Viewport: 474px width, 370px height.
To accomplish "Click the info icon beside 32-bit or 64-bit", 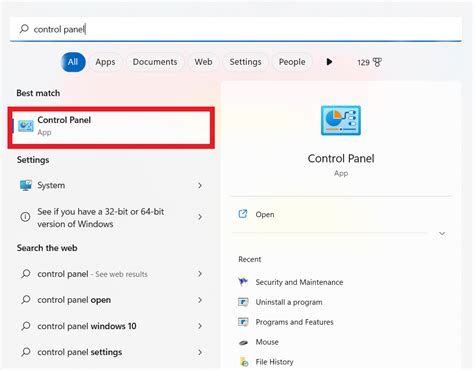I will (25, 217).
